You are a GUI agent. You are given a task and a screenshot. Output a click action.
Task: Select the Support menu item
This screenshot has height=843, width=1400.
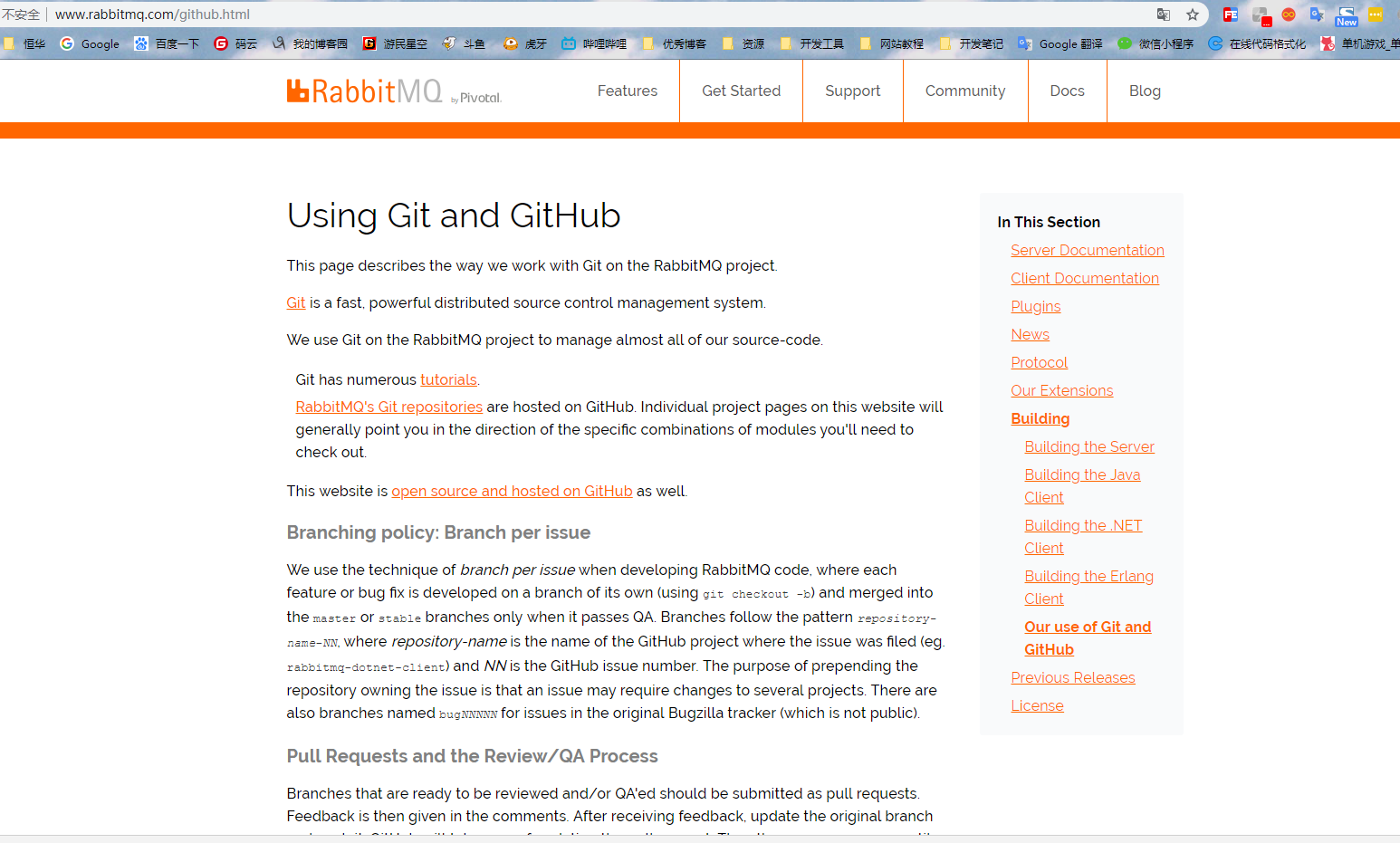[853, 91]
